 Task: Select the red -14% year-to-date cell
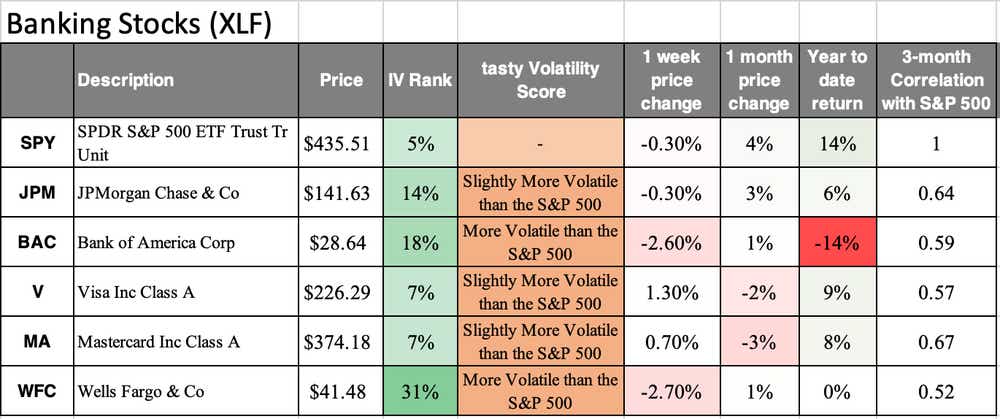point(838,242)
